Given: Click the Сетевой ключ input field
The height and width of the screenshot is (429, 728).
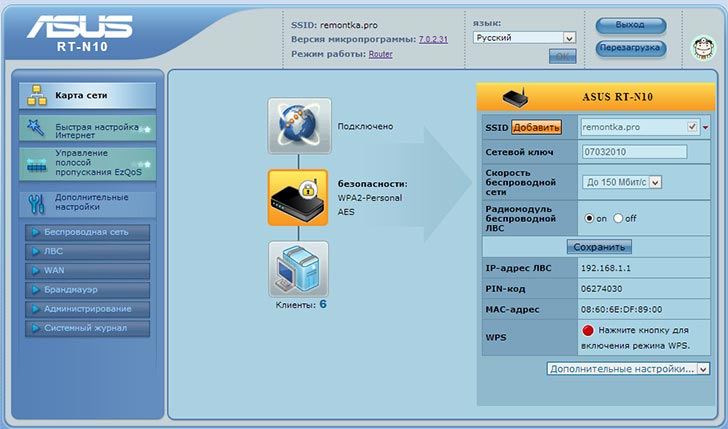Looking at the screenshot, I should (x=634, y=152).
